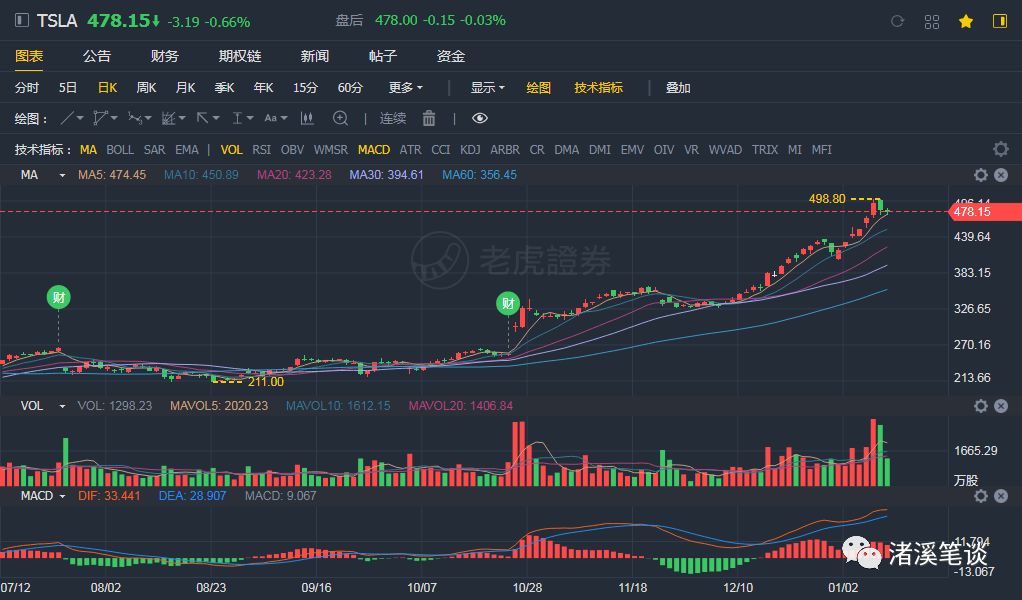Select the Fibonacci retracement tool
Viewport: 1022px width, 600px height.
(168, 118)
